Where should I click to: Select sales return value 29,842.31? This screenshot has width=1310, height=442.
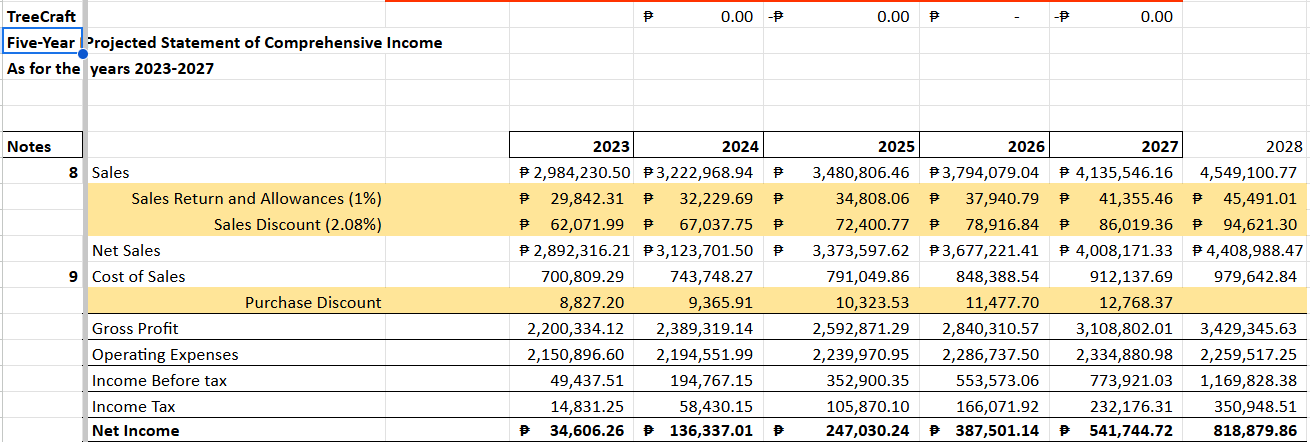pyautogui.click(x=571, y=199)
